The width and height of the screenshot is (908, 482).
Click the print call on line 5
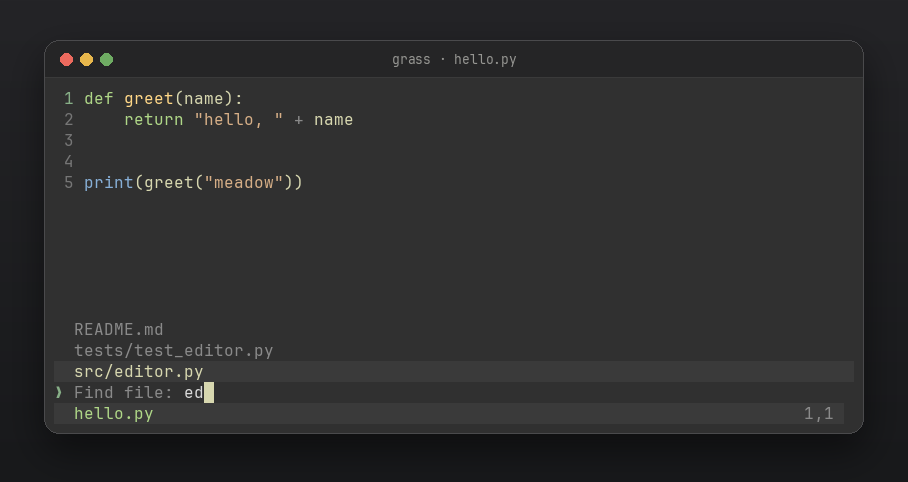pyautogui.click(x=109, y=182)
